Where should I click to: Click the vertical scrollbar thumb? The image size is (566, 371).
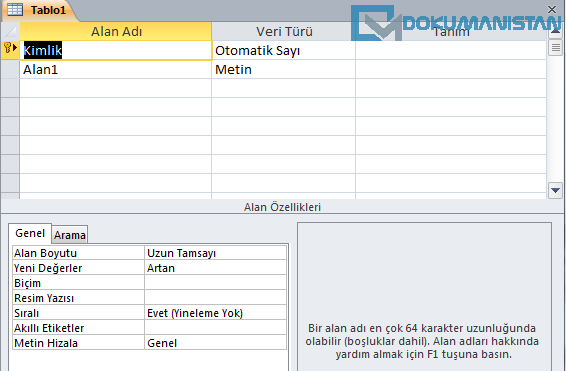pos(556,48)
